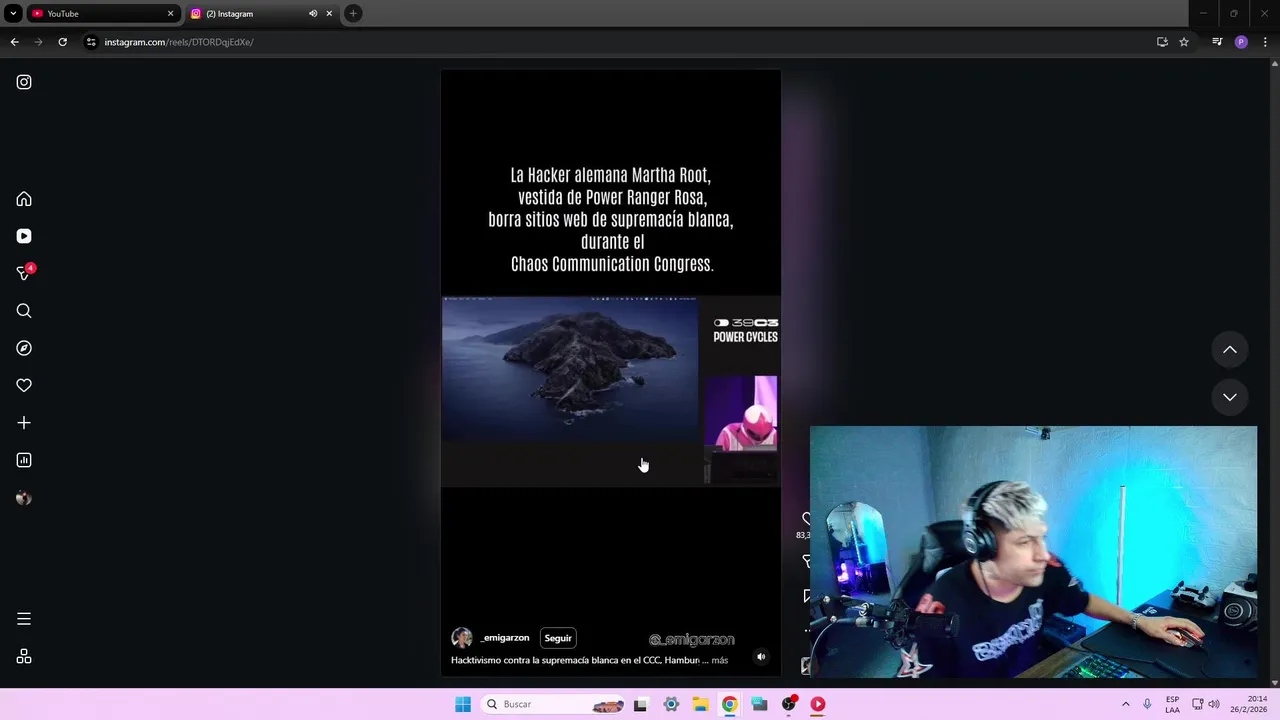Follow _emigarzon with the Seguir button

558,638
